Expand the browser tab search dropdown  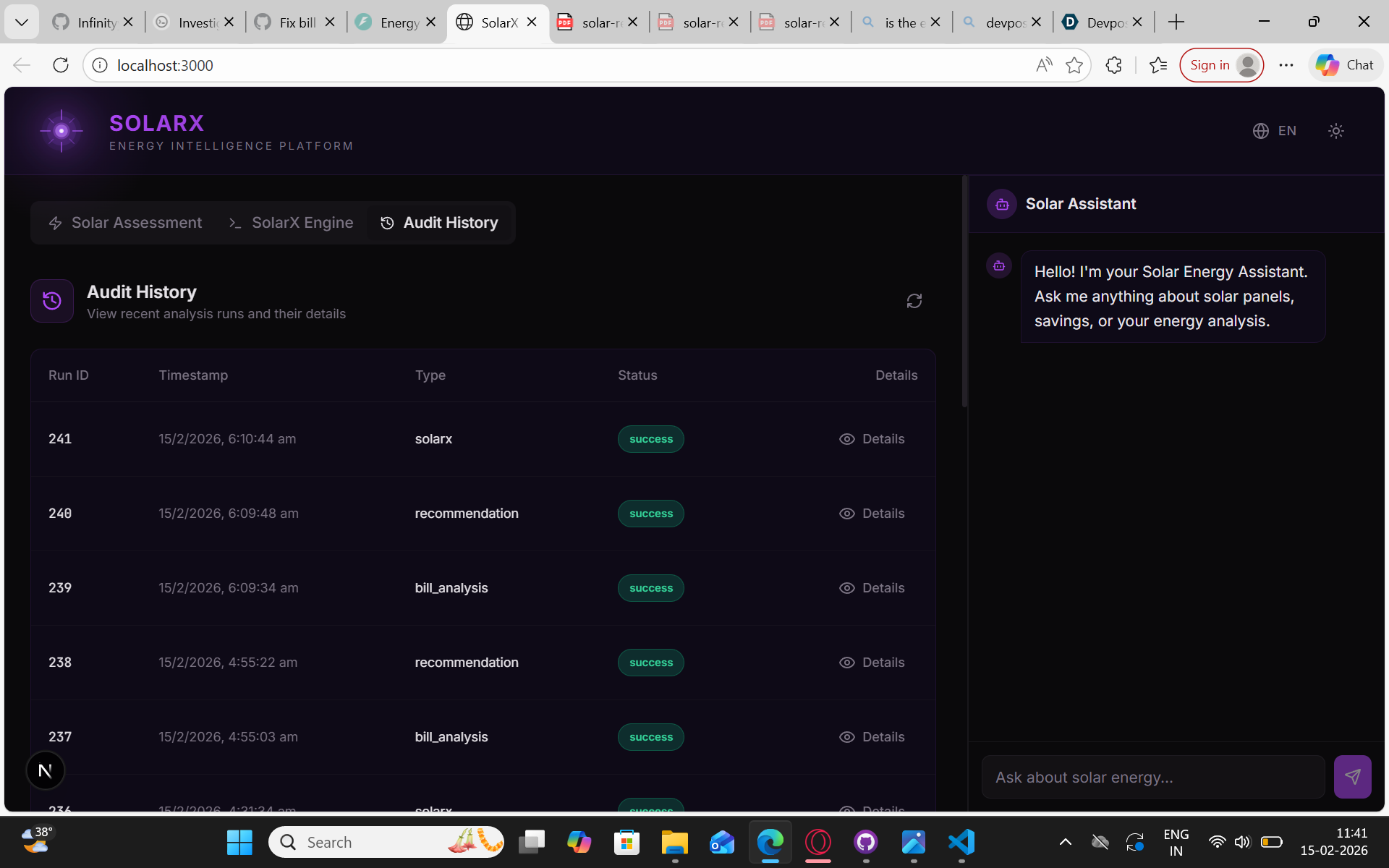tap(22, 22)
